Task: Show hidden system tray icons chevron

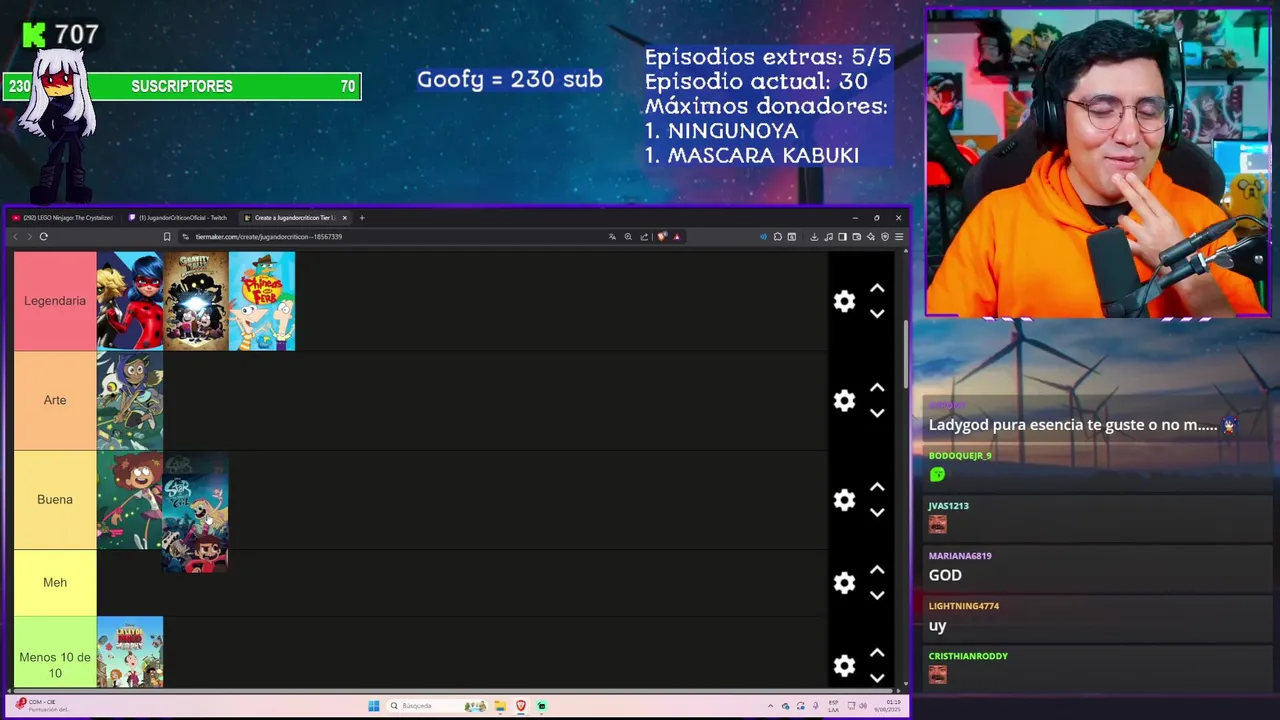Action: [771, 706]
